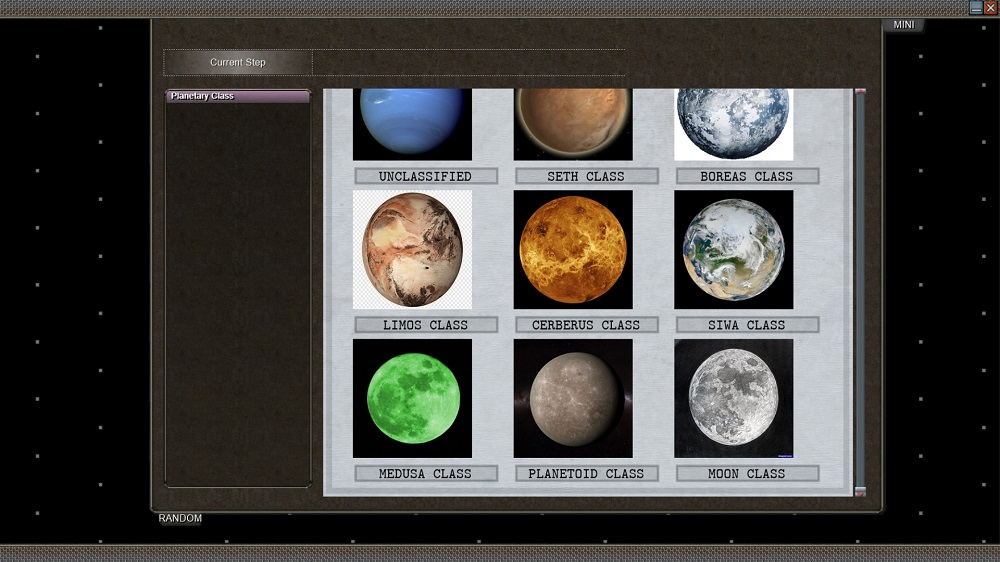The width and height of the screenshot is (1000, 562).
Task: Select the icy Boreas Class planet image
Action: coord(734,124)
